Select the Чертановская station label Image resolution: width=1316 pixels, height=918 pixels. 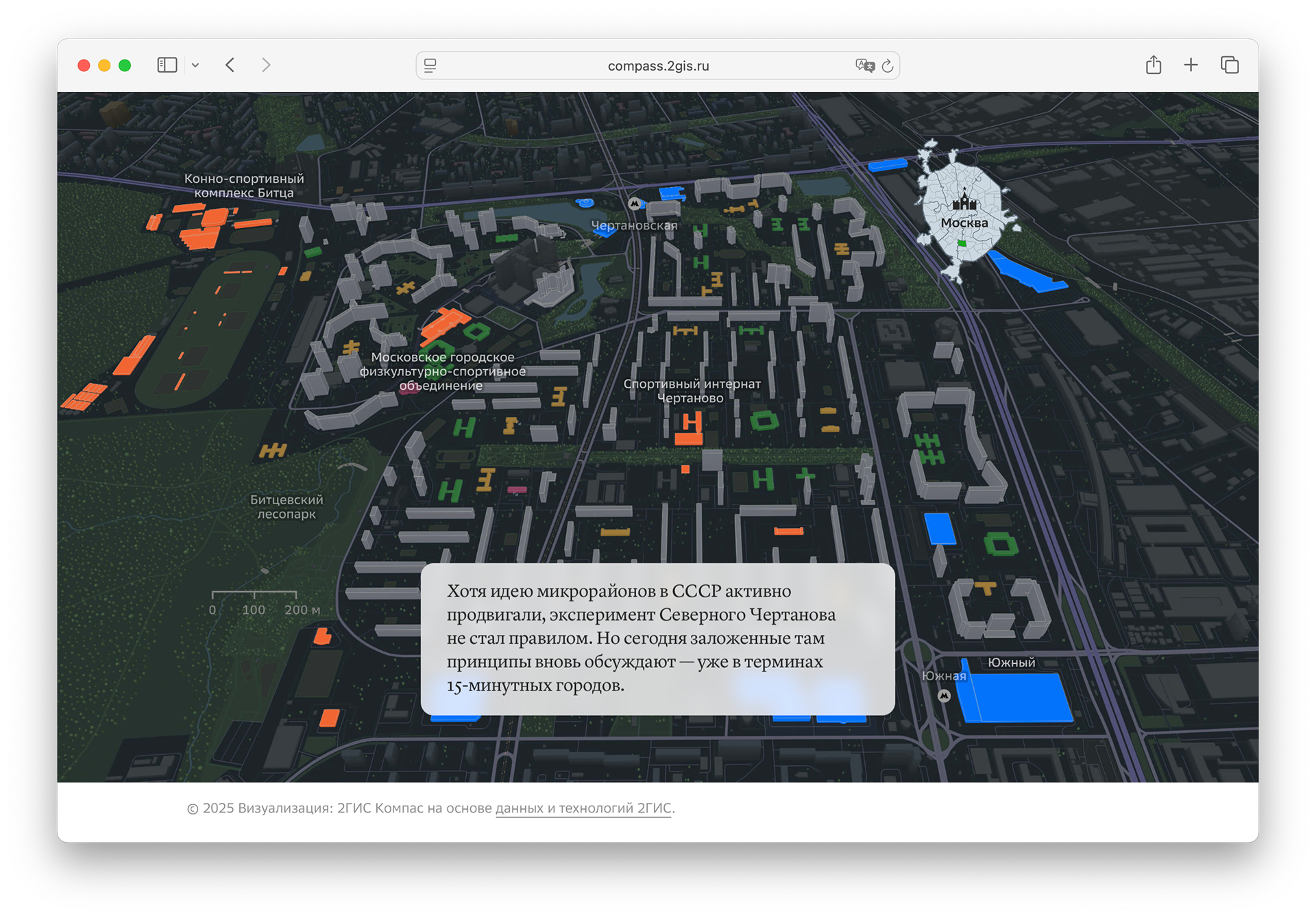pyautogui.click(x=634, y=225)
